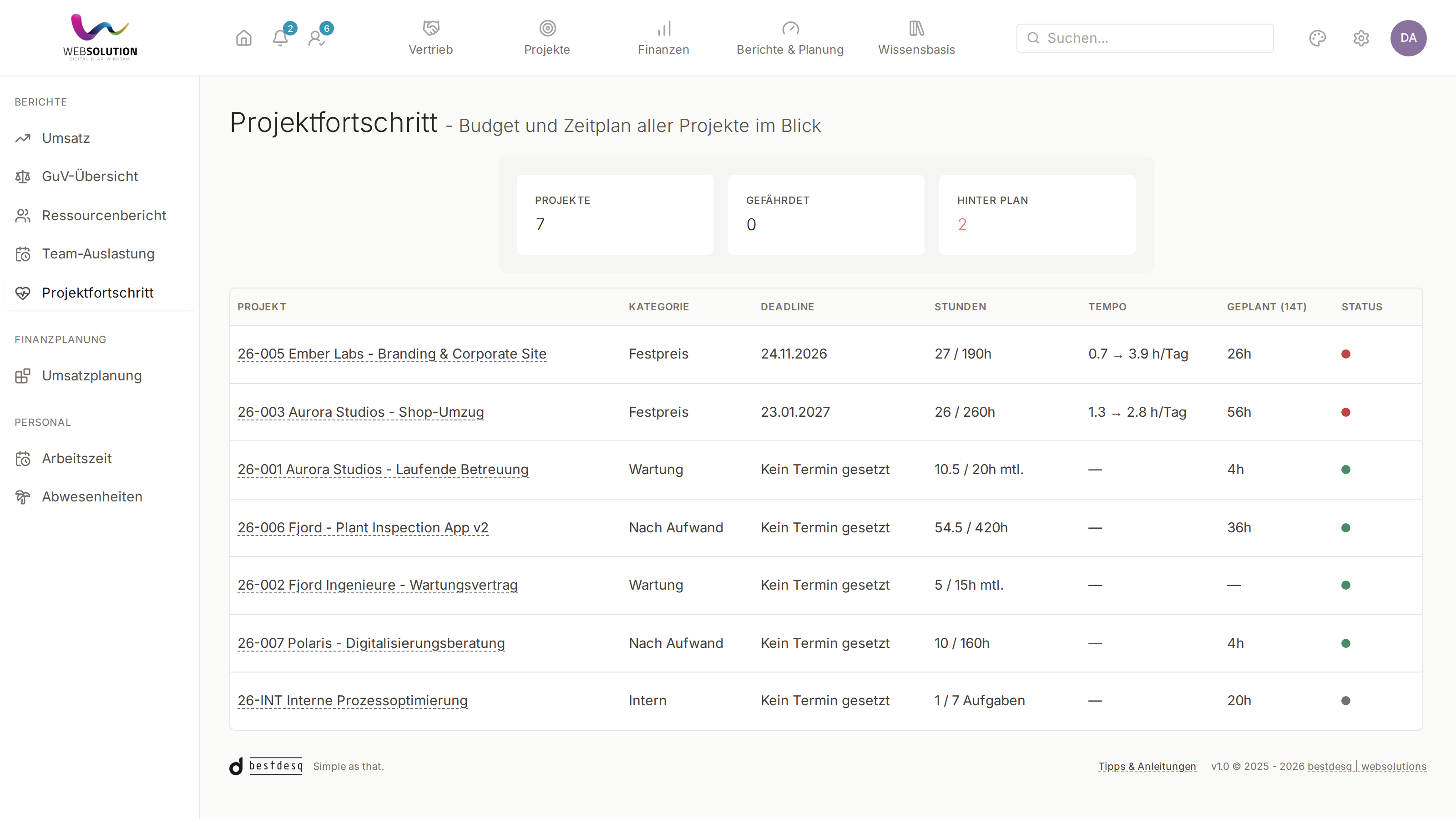Click the Arbeitszeit calendar-clock icon
Screen dimensions: 1456x819
[23, 458]
